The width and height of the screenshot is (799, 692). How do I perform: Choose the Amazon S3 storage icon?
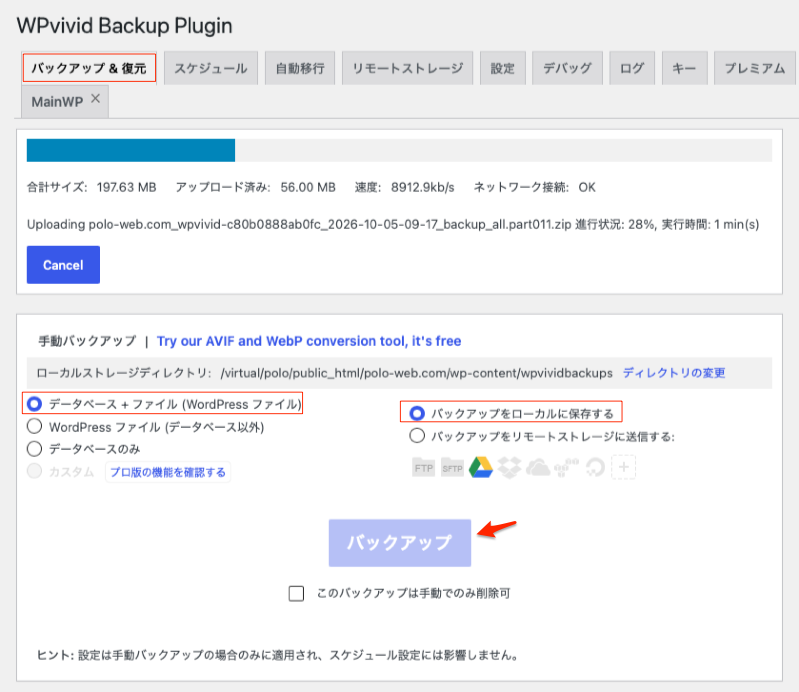click(x=567, y=467)
